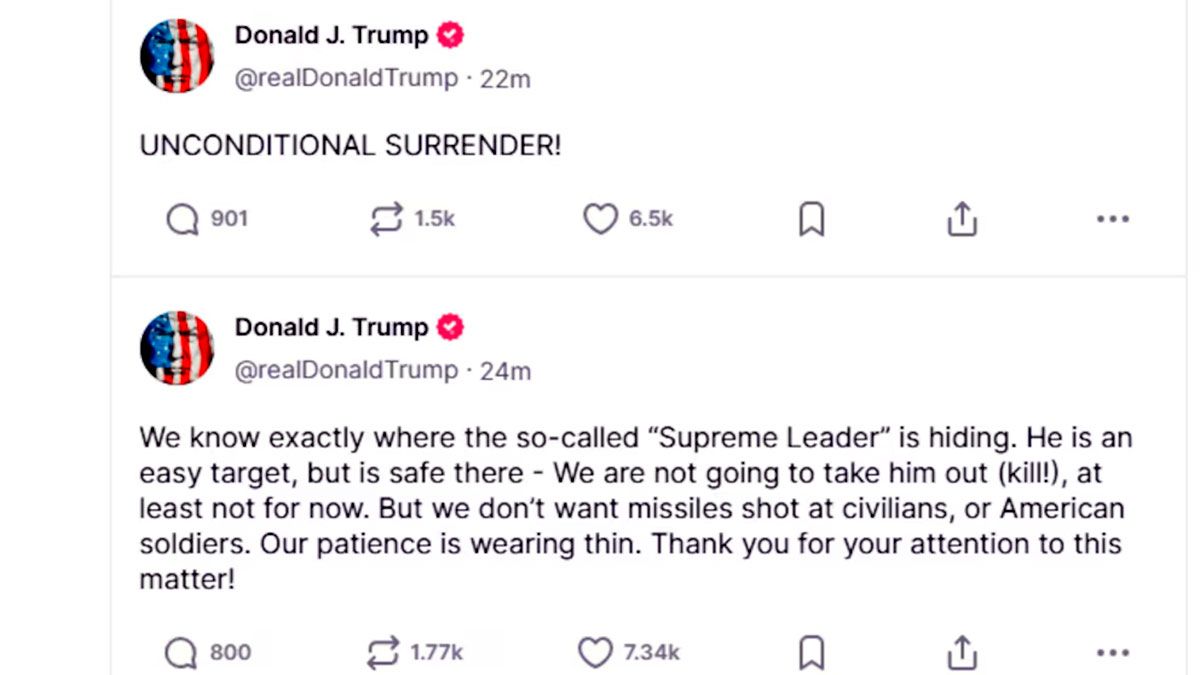The width and height of the screenshot is (1200, 675).
Task: Reply to the Supreme Leader post
Action: 182,653
